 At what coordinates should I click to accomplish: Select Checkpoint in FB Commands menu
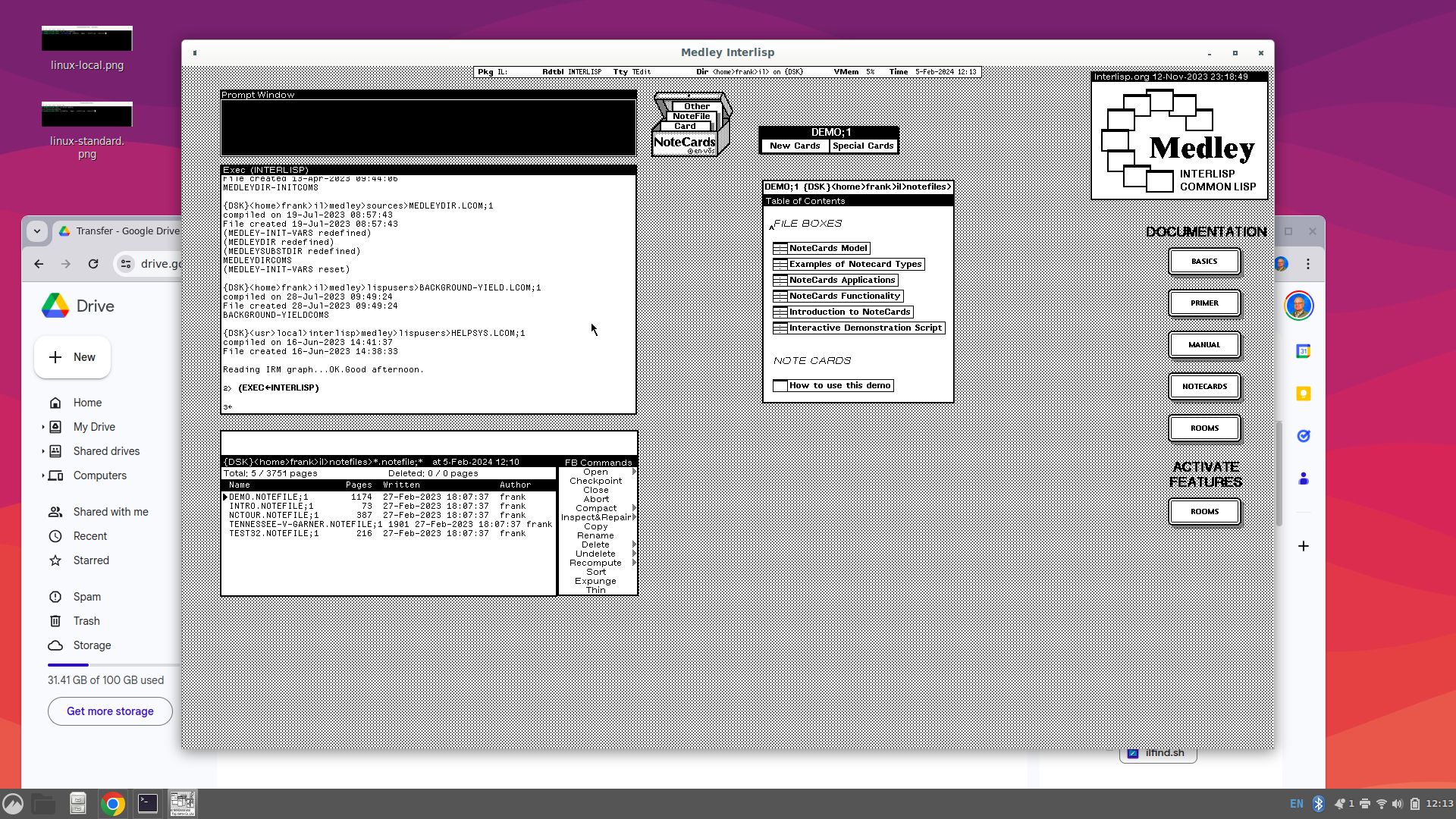pyautogui.click(x=596, y=481)
